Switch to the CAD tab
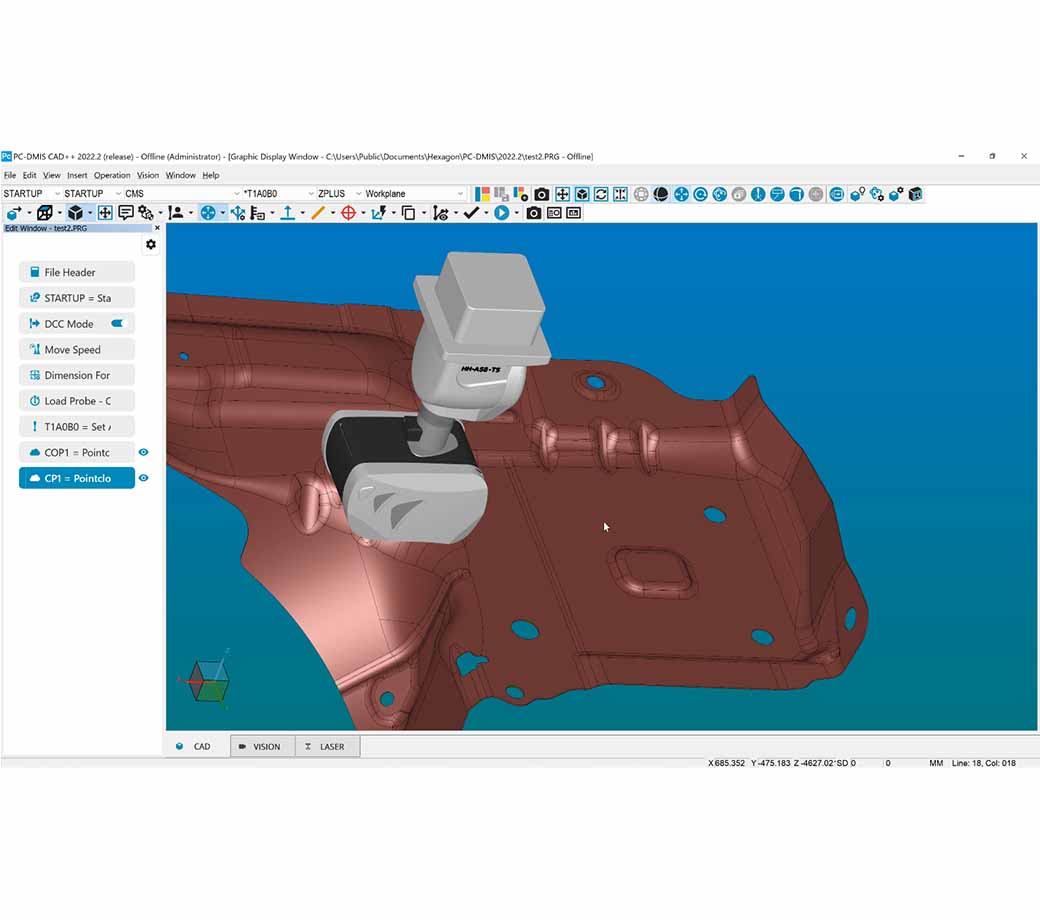Image resolution: width=1040 pixels, height=920 pixels. [196, 747]
